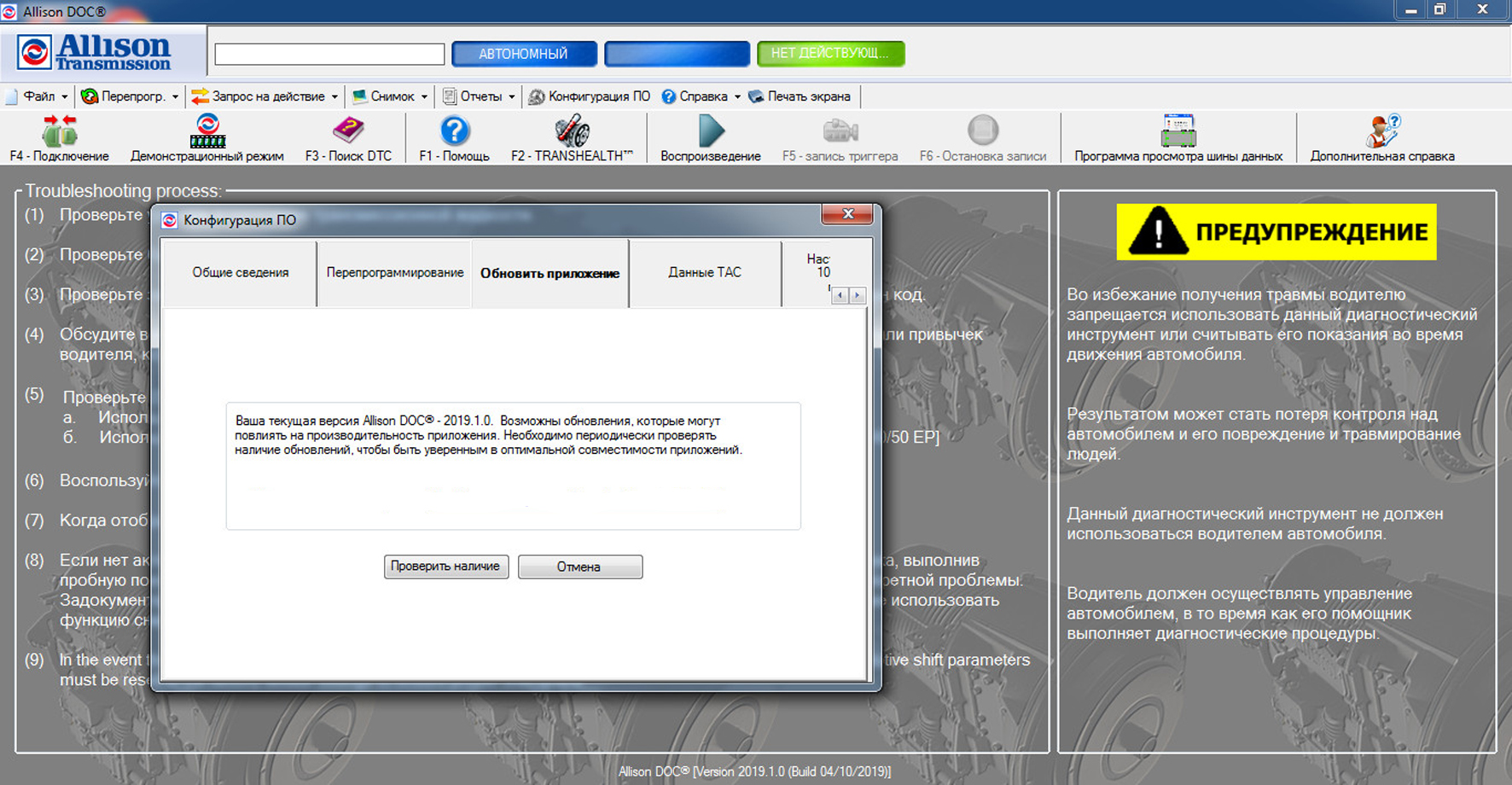Open Программа просмотра шины данных viewer
1512x785 pixels.
(x=1178, y=132)
